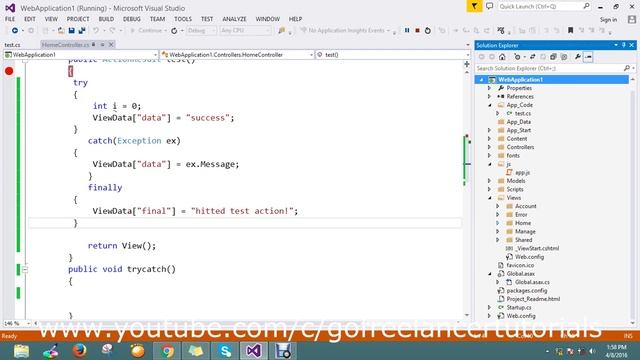Expand the Models folder
The image size is (640, 360).
tap(489, 181)
